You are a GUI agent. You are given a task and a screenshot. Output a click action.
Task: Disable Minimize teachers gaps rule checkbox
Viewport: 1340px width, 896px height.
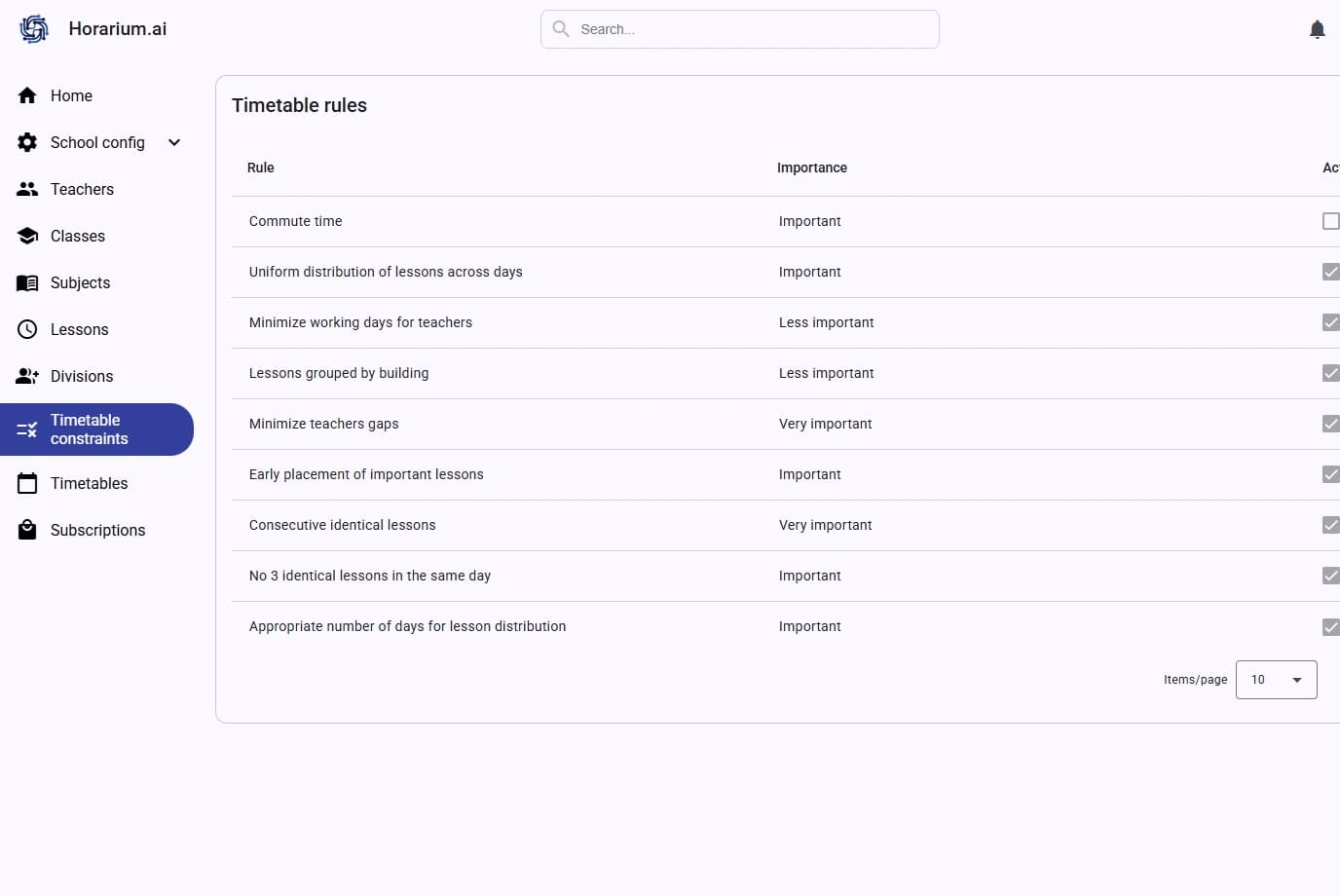[1330, 424]
